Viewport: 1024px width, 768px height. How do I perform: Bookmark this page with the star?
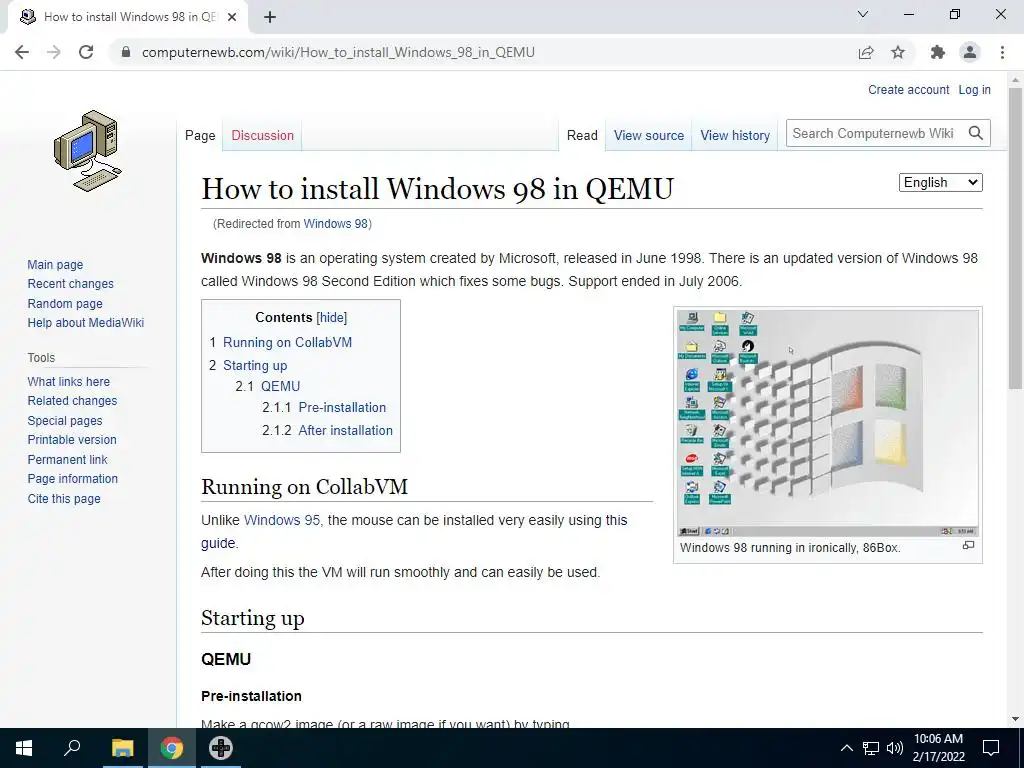tap(898, 52)
